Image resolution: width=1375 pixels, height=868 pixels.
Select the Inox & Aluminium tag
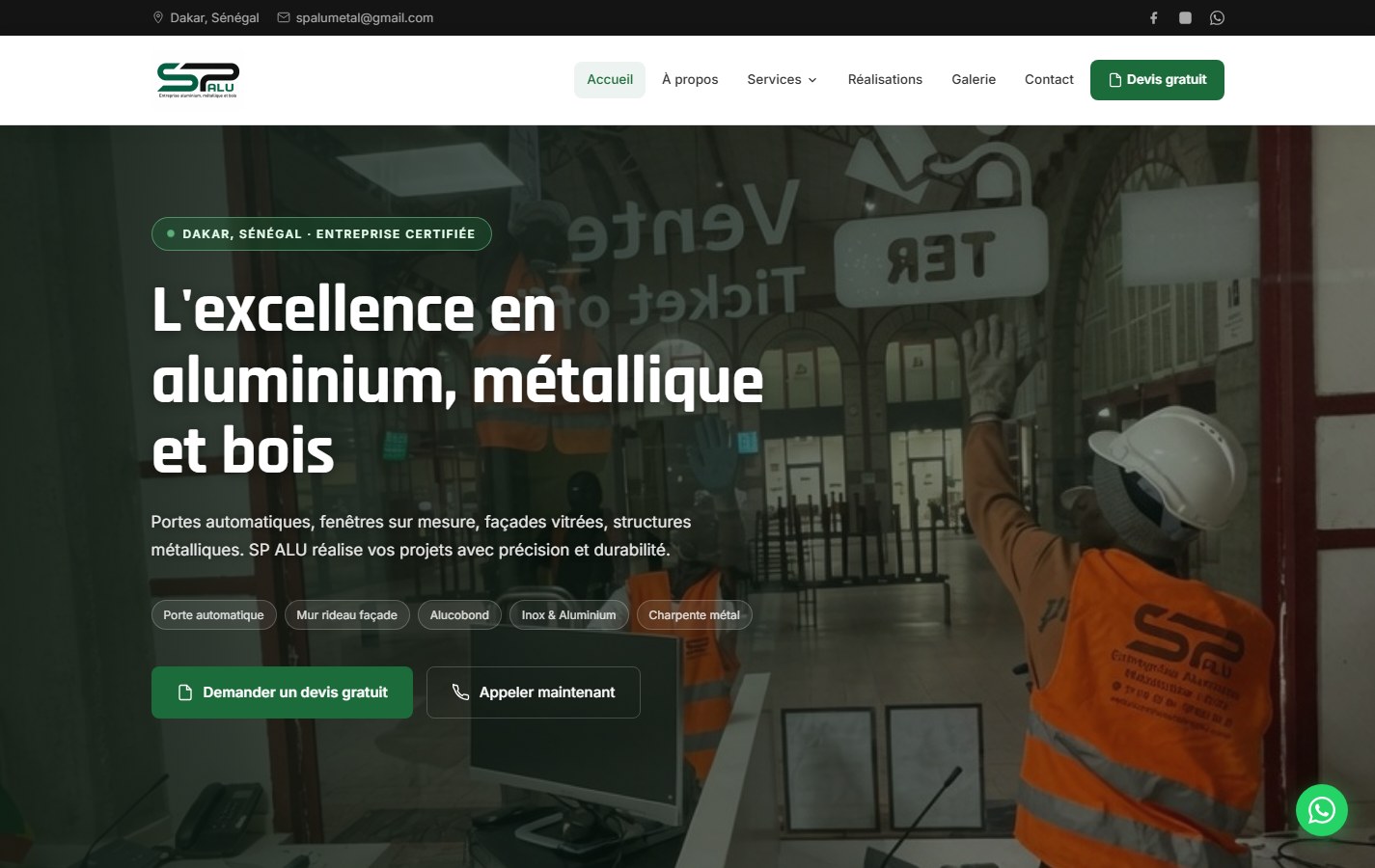coord(568,615)
